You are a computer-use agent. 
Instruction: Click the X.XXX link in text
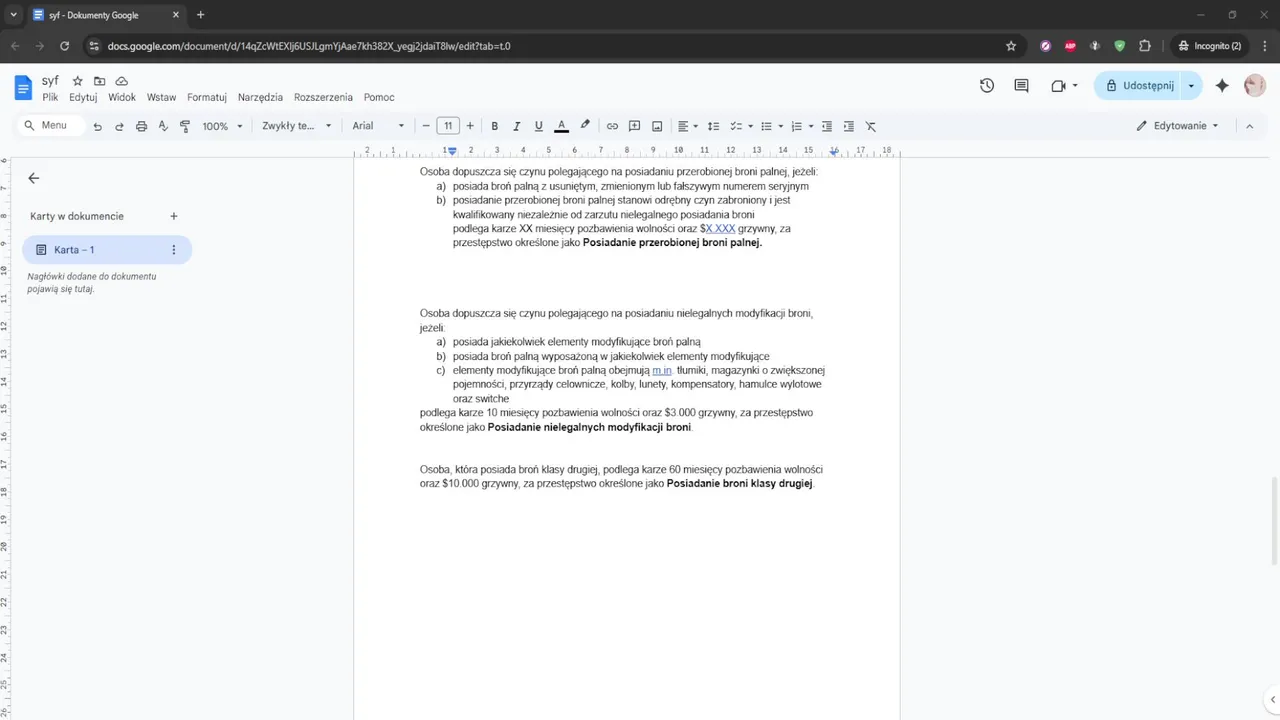[x=720, y=229]
